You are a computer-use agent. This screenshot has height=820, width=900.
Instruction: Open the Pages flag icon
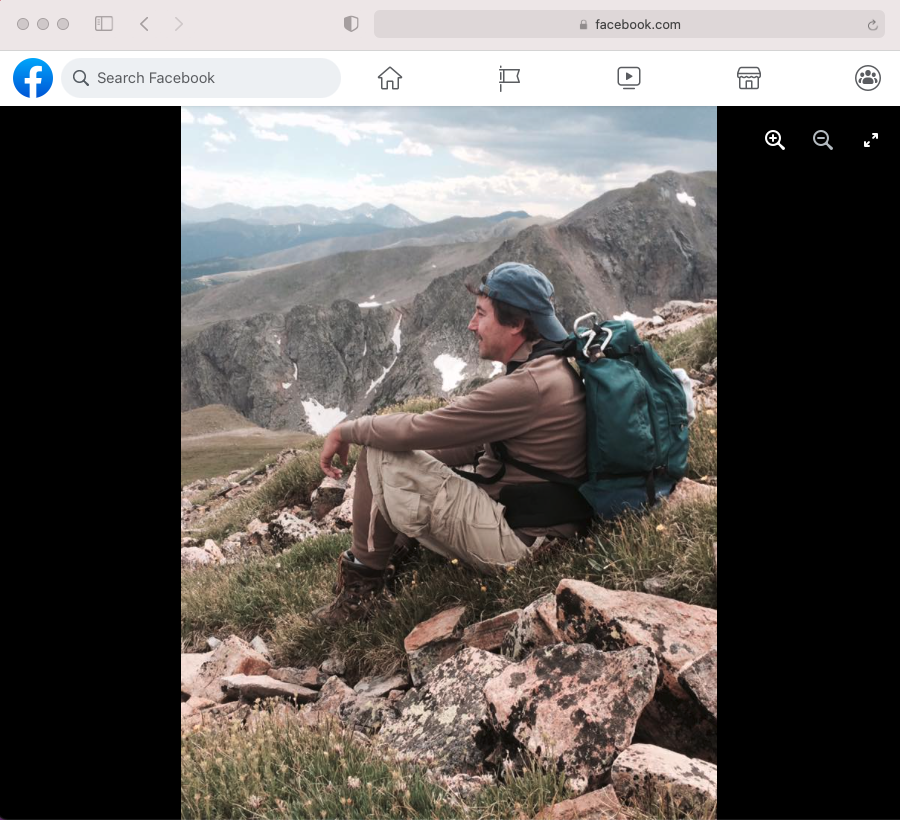click(x=509, y=77)
